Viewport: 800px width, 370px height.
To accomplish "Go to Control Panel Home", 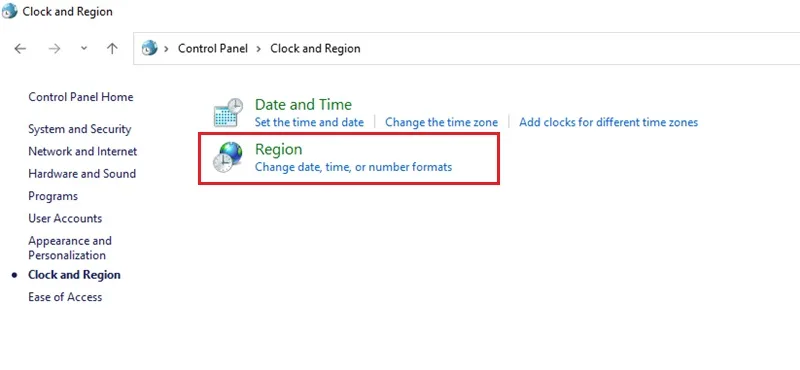I will [x=81, y=97].
